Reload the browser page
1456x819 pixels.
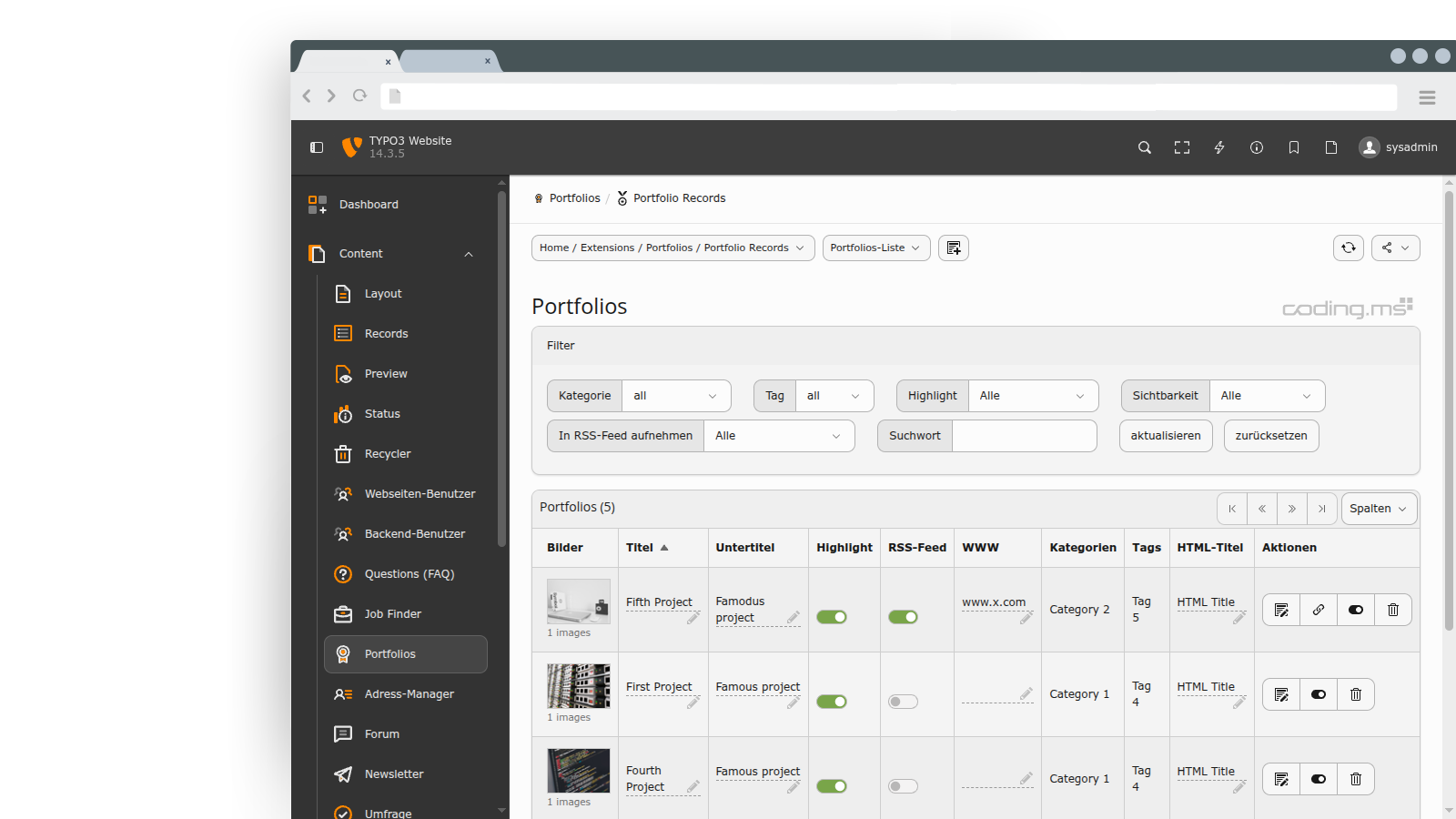[x=360, y=96]
